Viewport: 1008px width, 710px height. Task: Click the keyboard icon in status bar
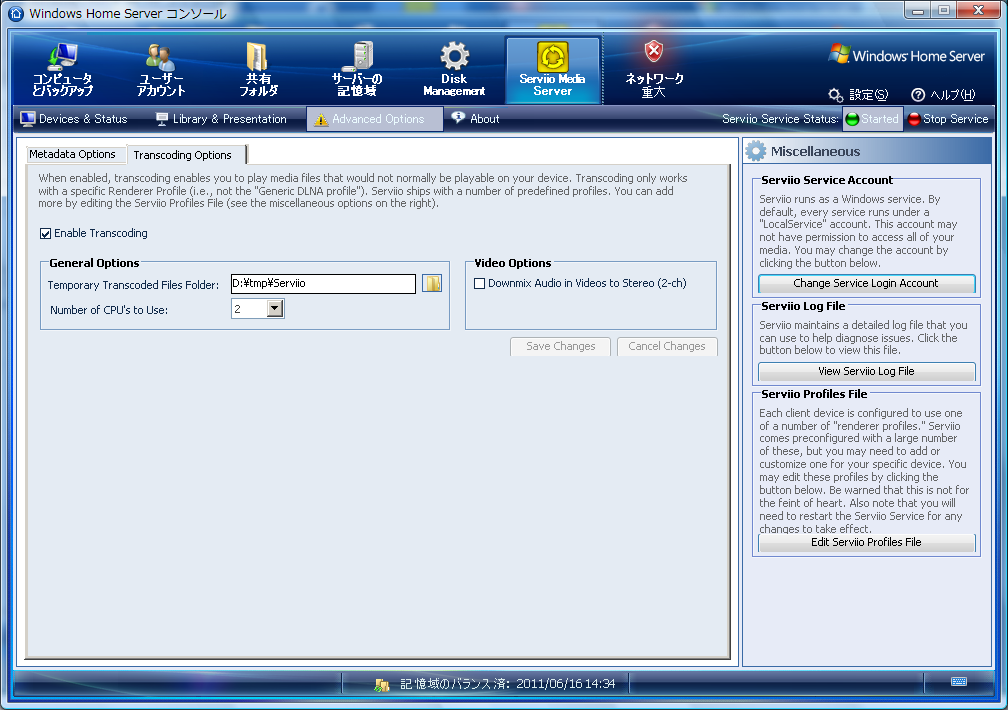pyautogui.click(x=959, y=682)
